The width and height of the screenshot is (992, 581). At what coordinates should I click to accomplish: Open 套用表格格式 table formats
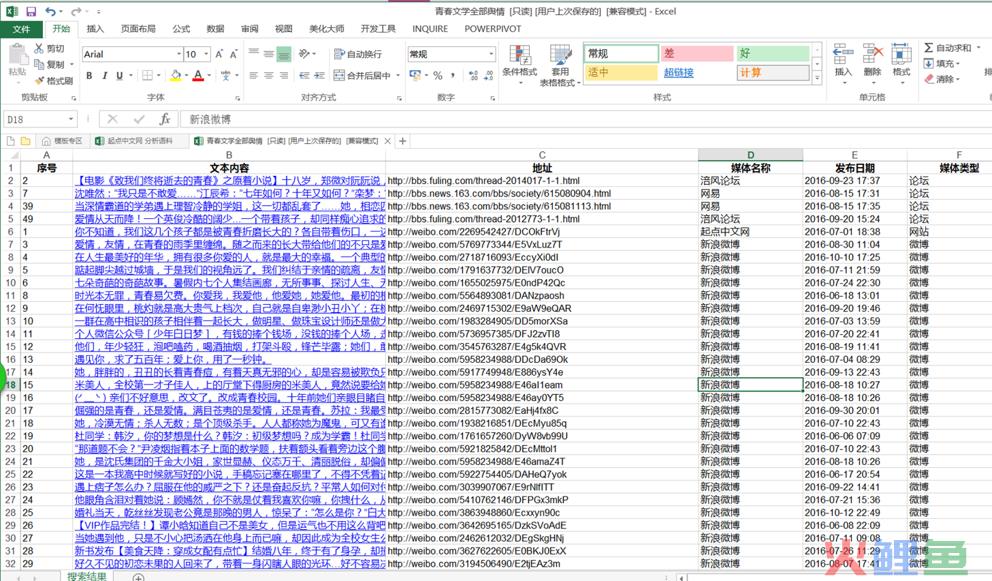coord(560,66)
